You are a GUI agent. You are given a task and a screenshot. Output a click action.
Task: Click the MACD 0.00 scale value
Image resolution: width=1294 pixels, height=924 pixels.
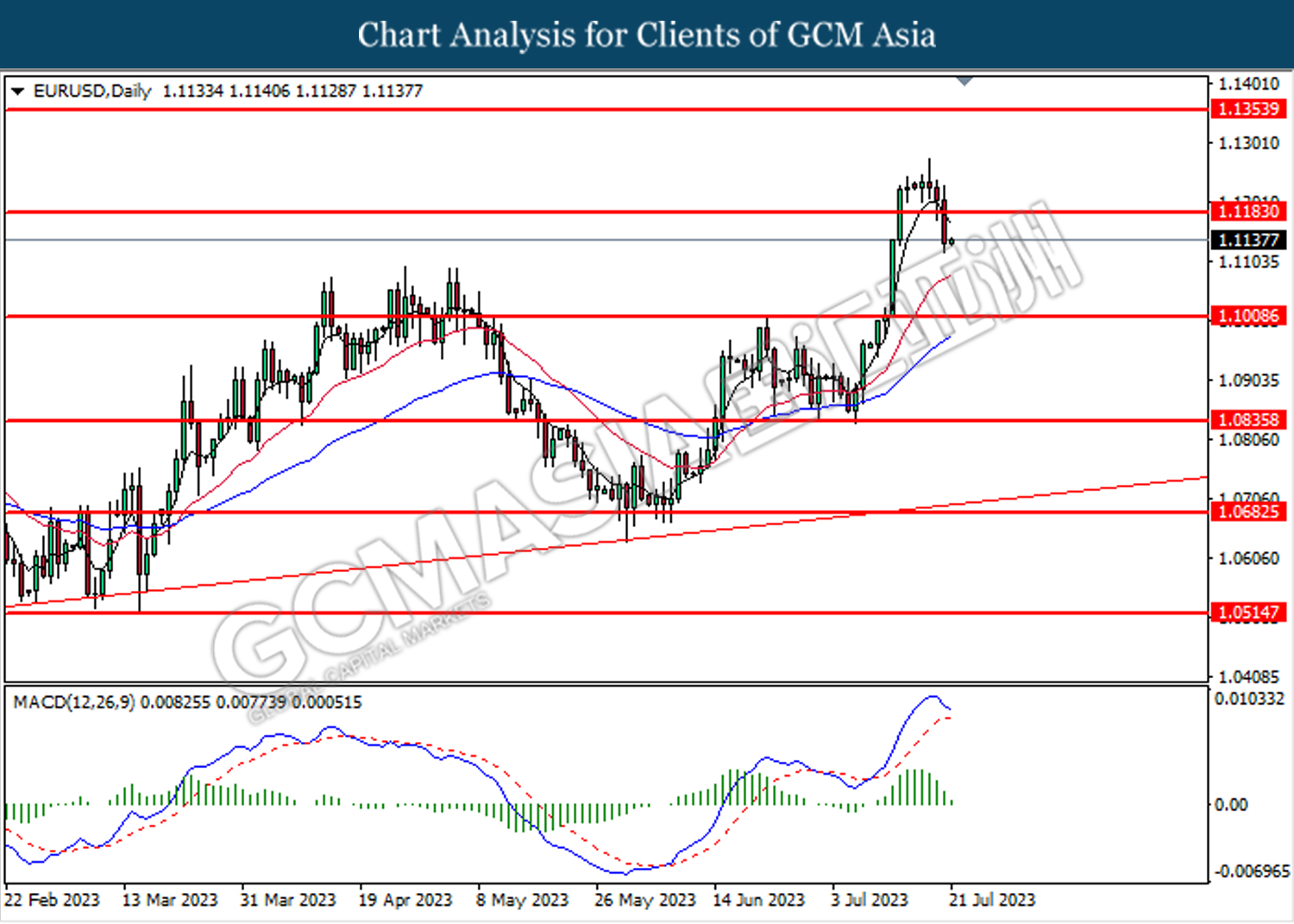1231,805
